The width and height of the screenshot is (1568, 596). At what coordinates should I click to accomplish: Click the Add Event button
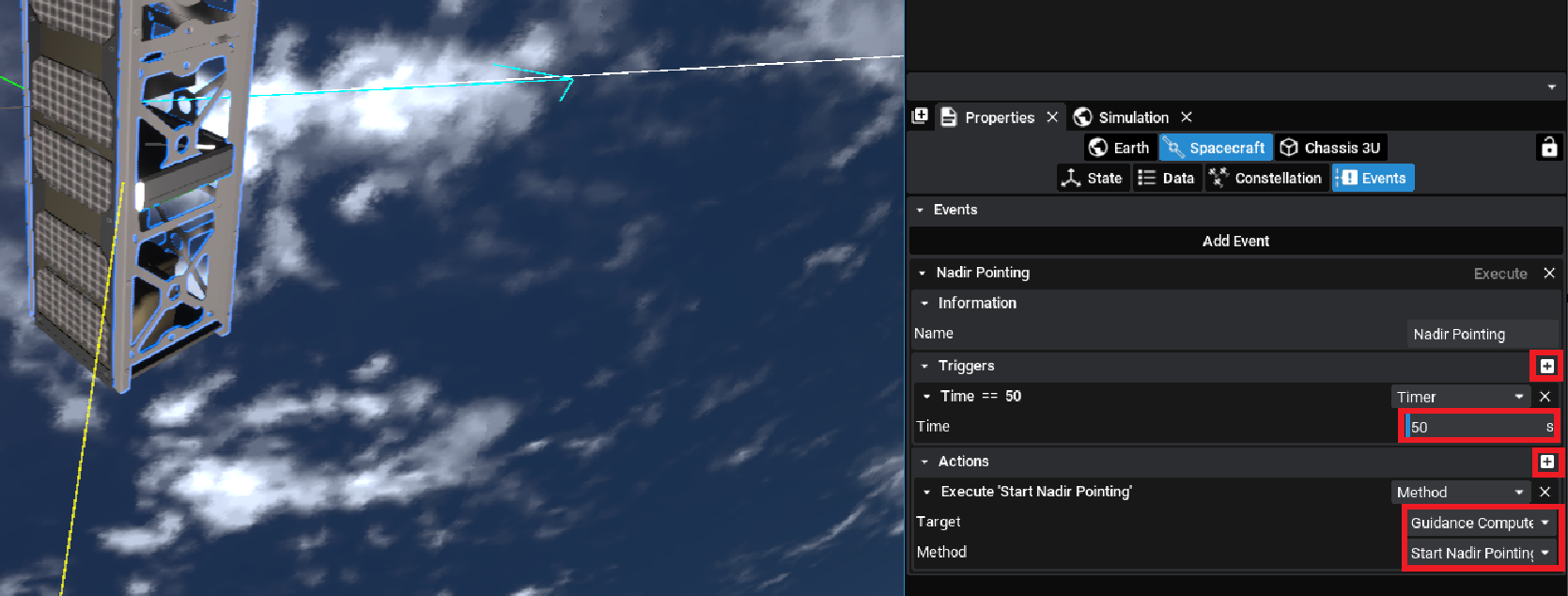pos(1235,241)
